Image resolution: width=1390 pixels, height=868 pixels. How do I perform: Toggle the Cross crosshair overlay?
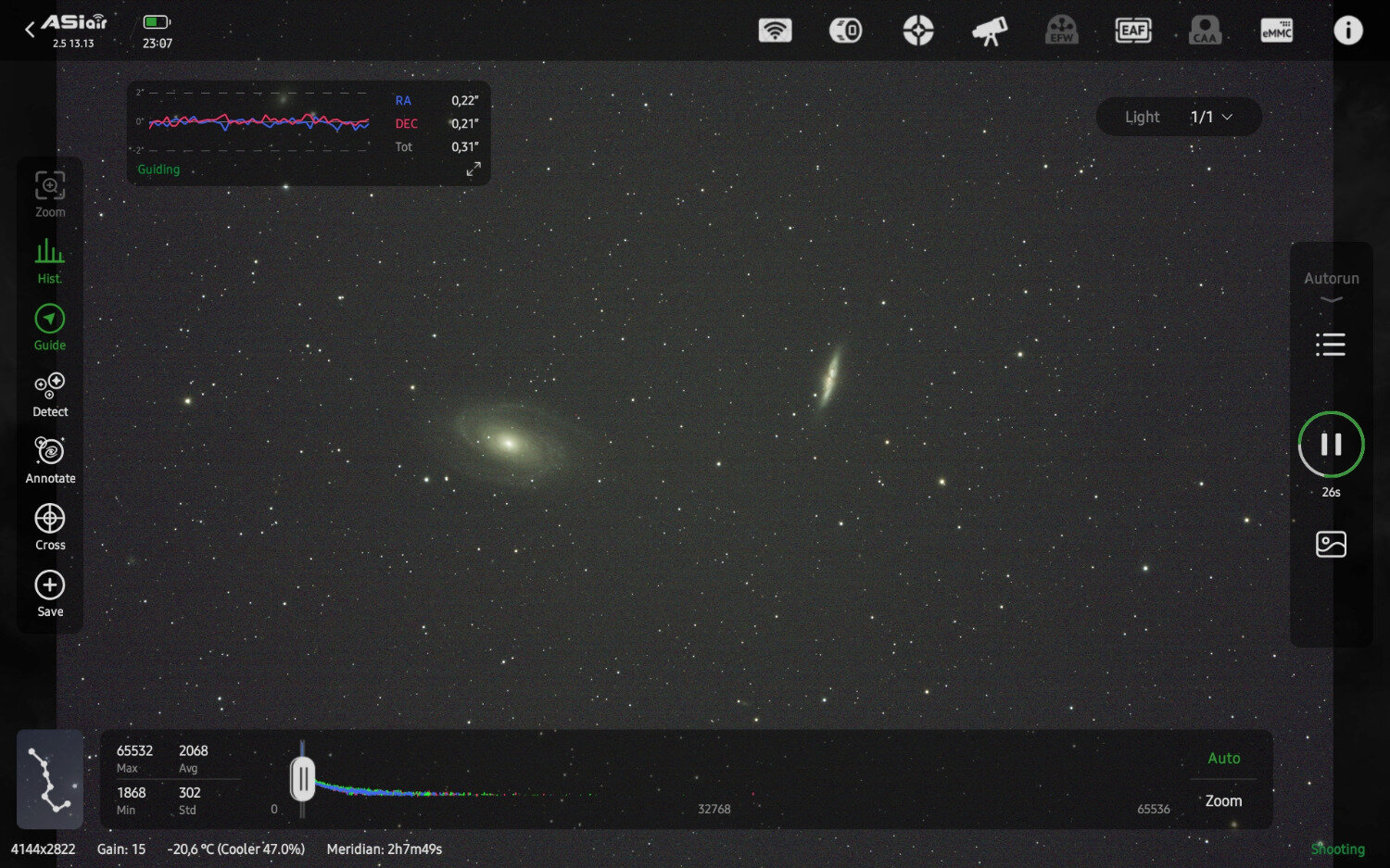[50, 528]
